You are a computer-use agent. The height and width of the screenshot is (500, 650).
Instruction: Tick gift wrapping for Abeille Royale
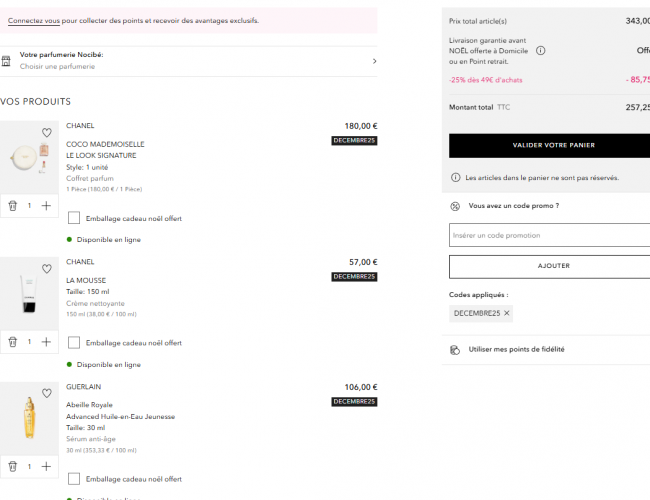[x=74, y=479]
